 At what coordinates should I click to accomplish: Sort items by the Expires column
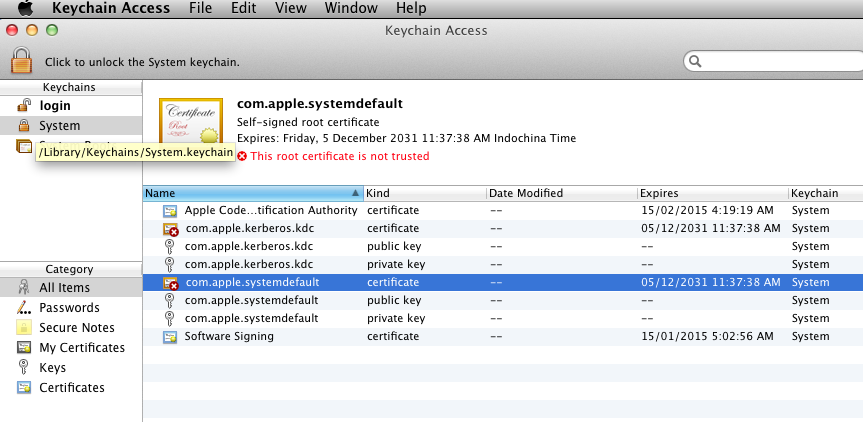(x=711, y=193)
